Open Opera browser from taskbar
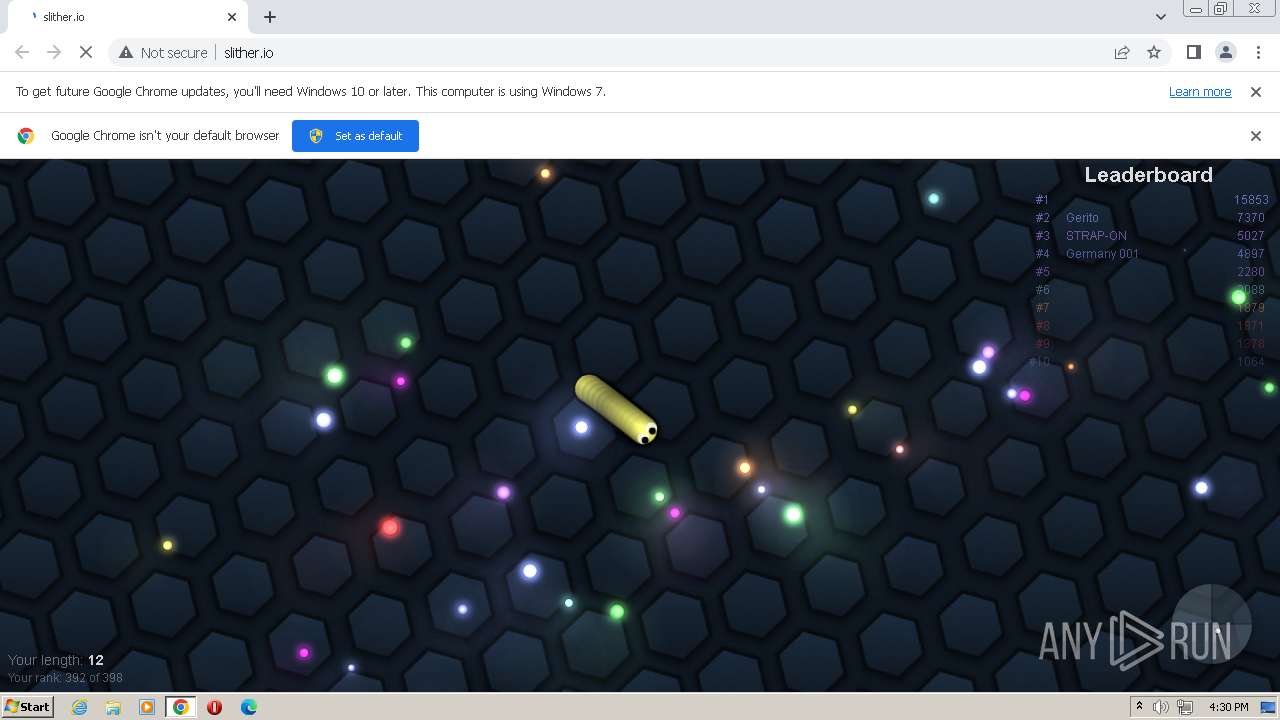Viewport: 1280px width, 720px height. point(214,707)
